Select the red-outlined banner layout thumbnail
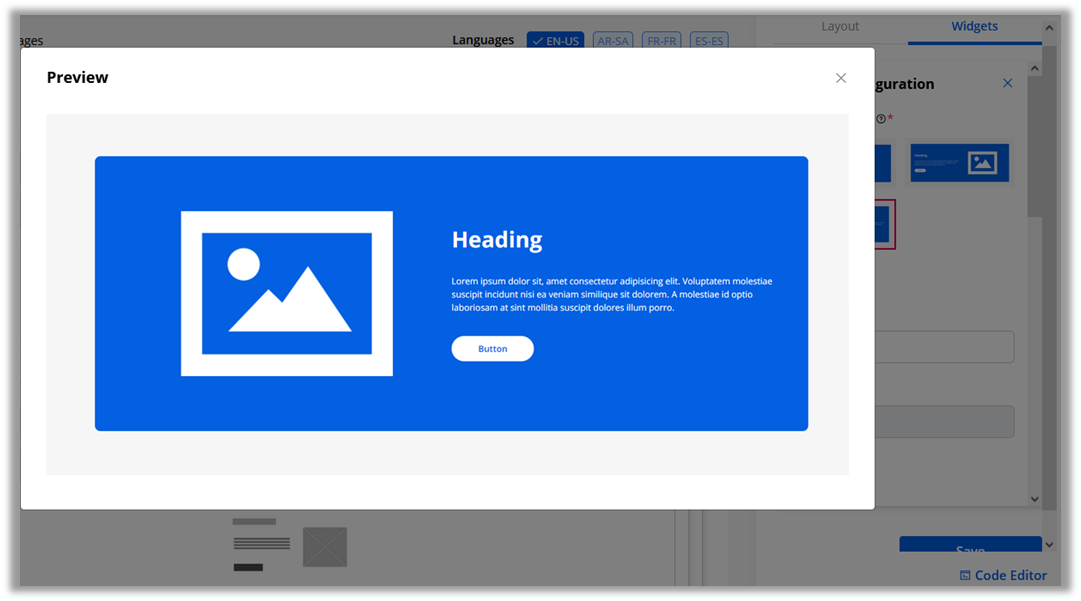The width and height of the screenshot is (1081, 601). (x=884, y=224)
